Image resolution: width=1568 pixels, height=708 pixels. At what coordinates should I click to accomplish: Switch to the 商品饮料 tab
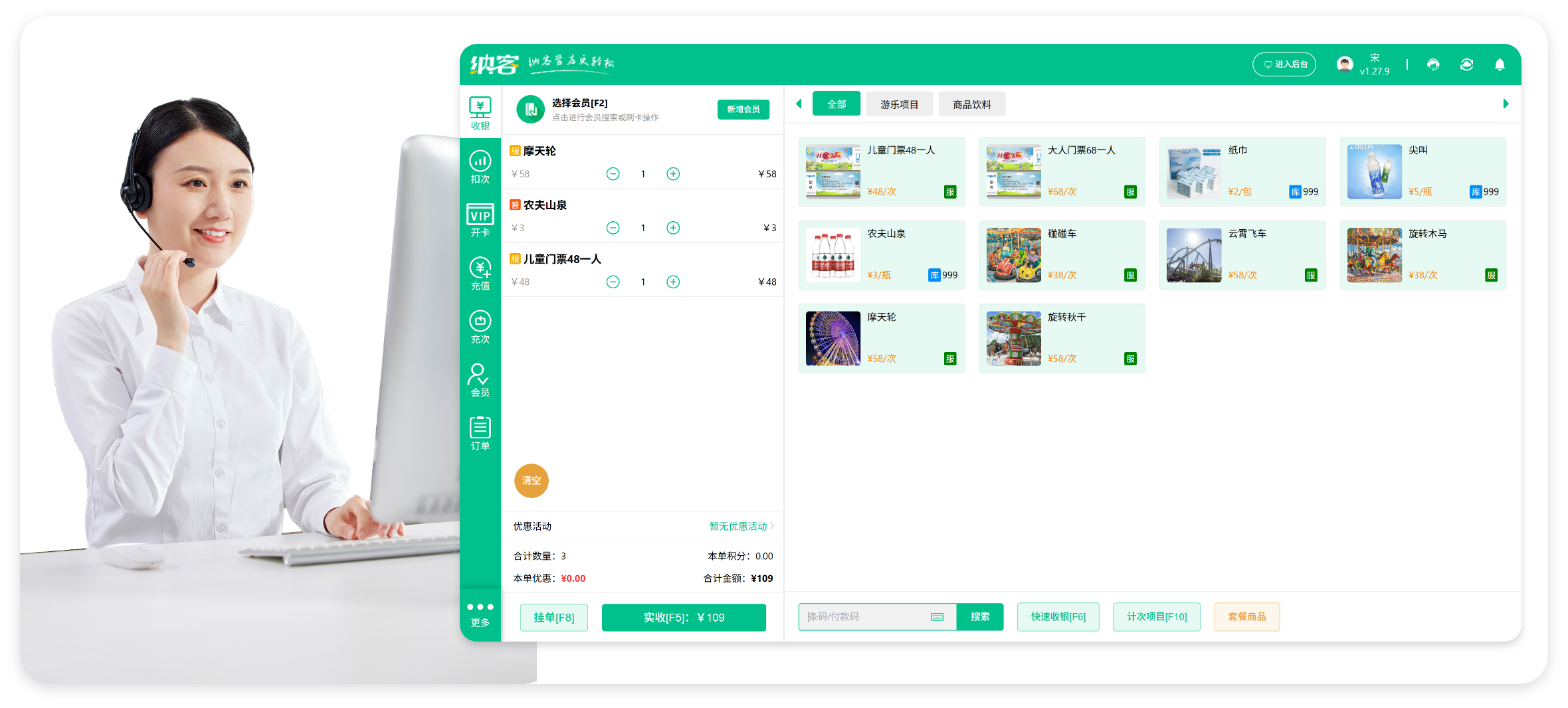pyautogui.click(x=971, y=104)
